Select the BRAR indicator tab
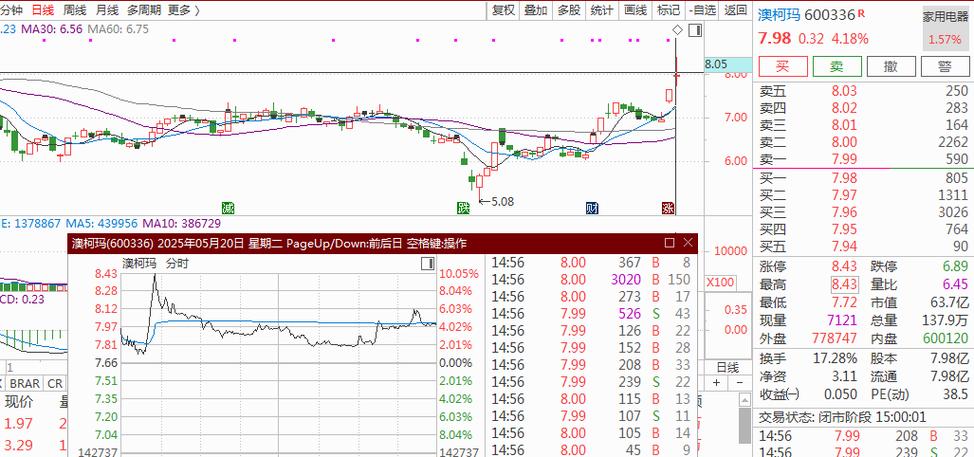The width and height of the screenshot is (974, 457). click(x=25, y=383)
